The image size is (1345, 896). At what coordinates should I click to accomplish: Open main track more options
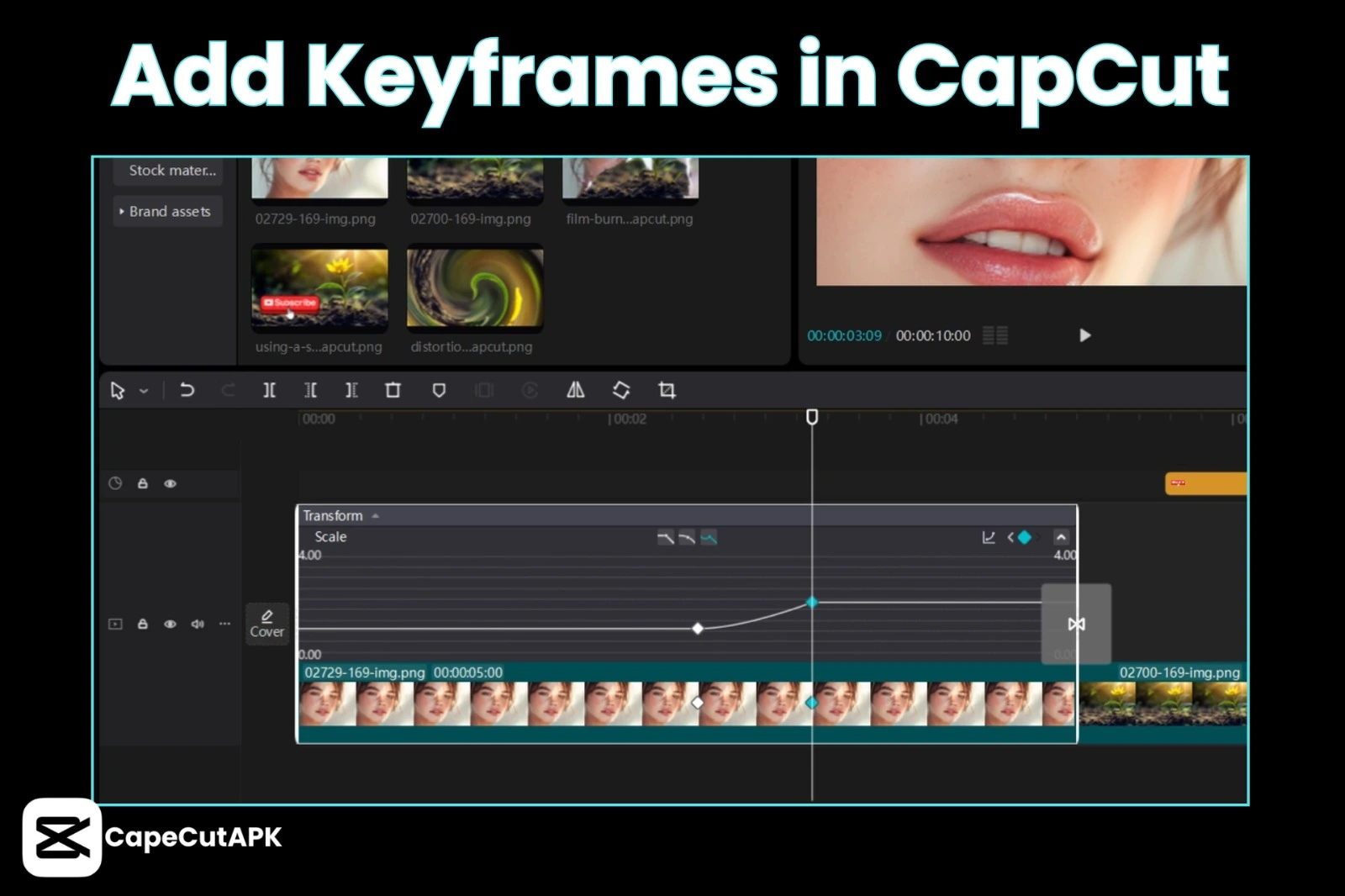point(224,624)
